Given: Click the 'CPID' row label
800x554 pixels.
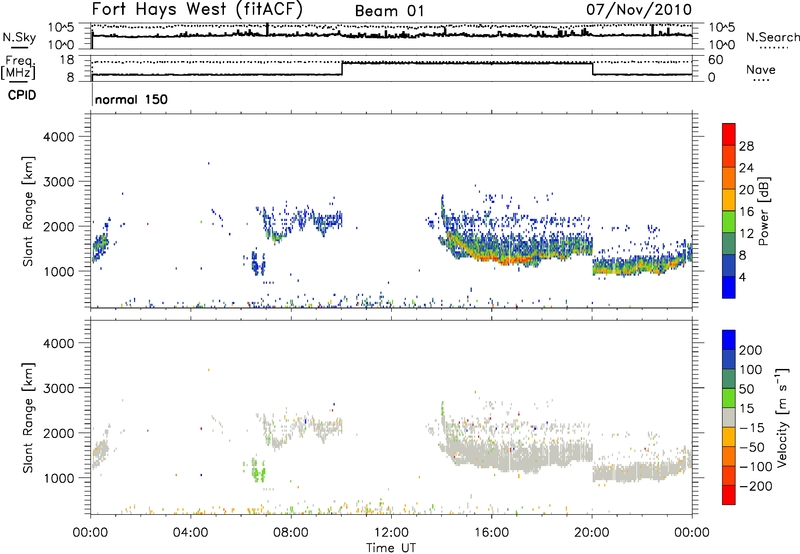Looking at the screenshot, I should click(22, 95).
